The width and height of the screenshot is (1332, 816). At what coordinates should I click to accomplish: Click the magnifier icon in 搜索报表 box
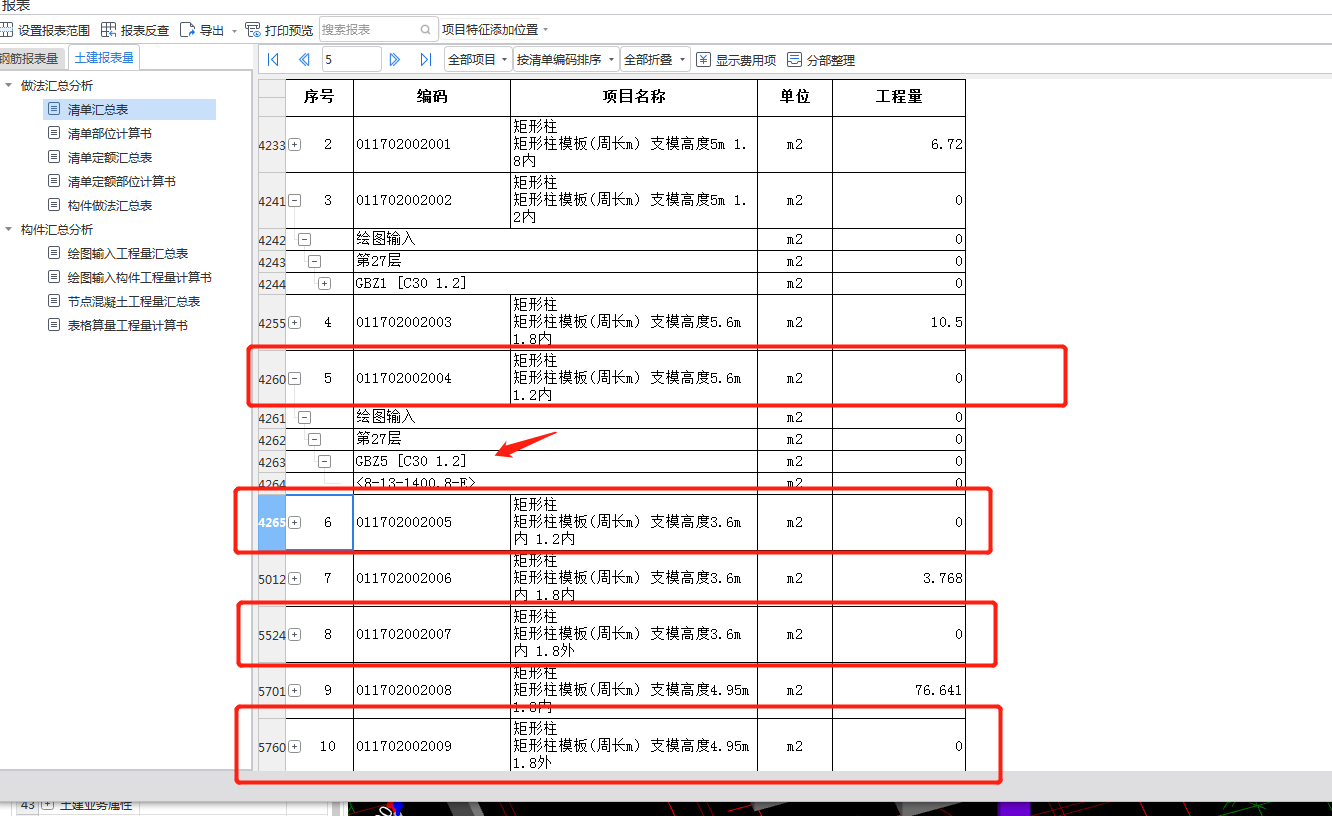(426, 30)
